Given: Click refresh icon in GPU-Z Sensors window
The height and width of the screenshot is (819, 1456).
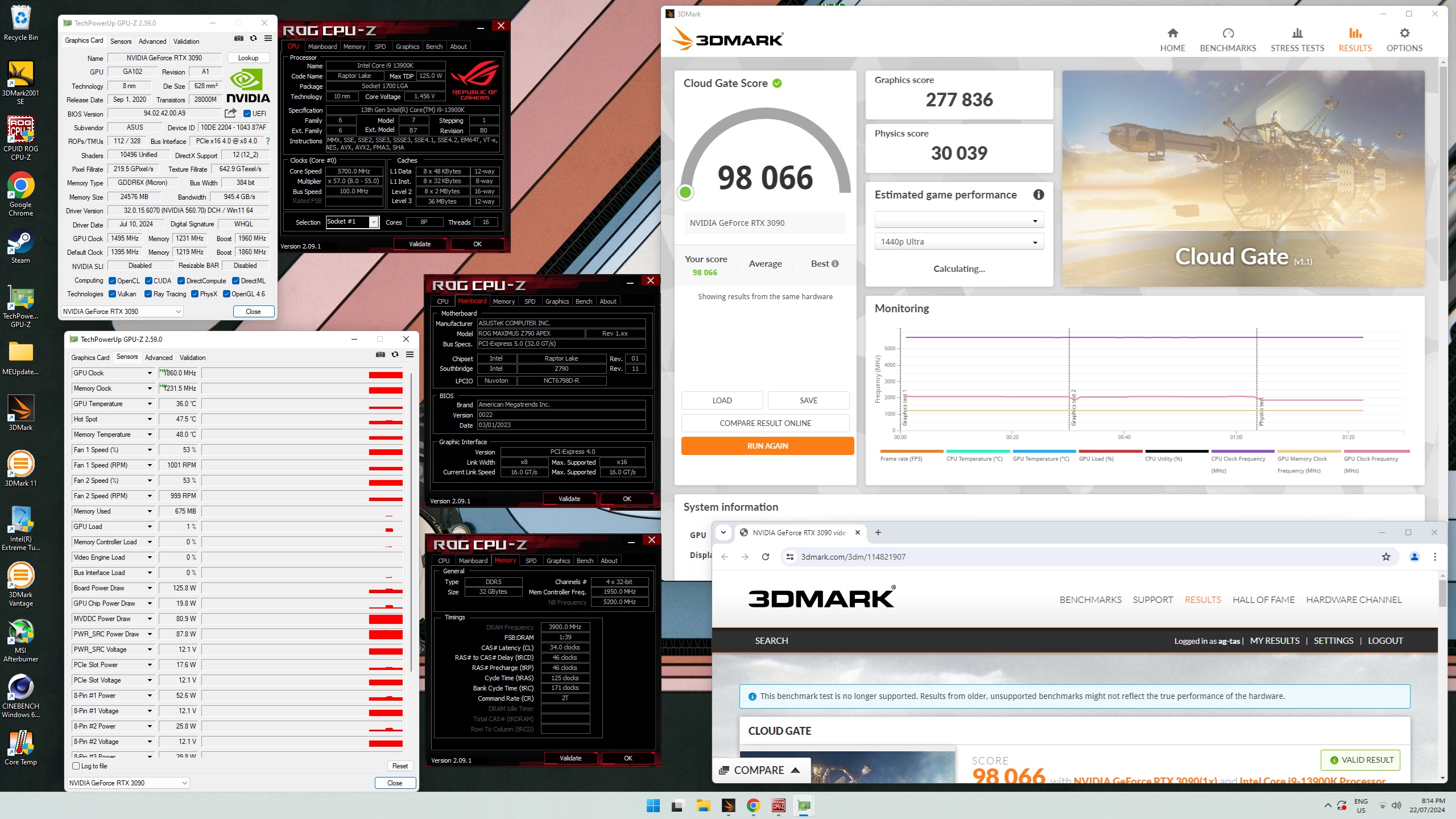Looking at the screenshot, I should pos(395,354).
